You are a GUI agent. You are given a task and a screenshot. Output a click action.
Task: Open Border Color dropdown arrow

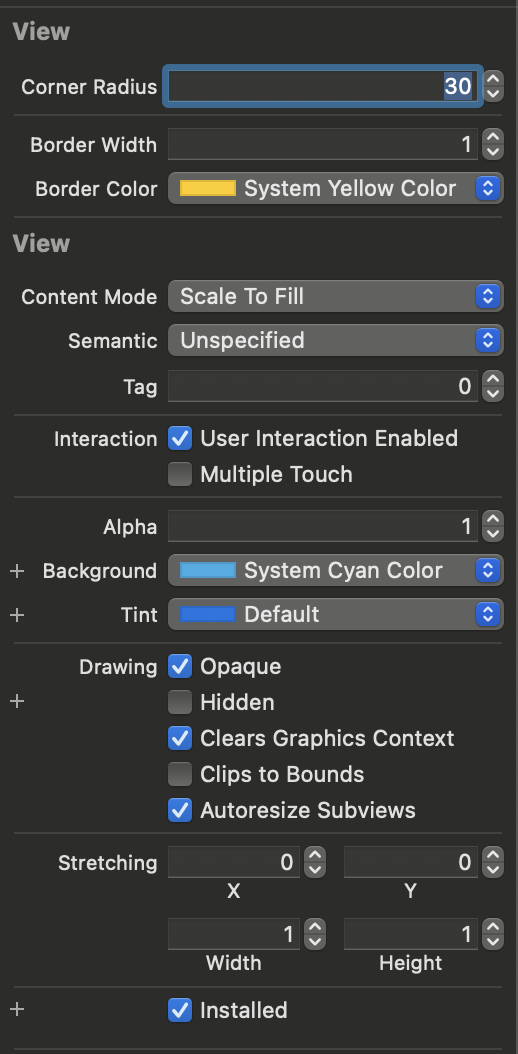point(488,188)
